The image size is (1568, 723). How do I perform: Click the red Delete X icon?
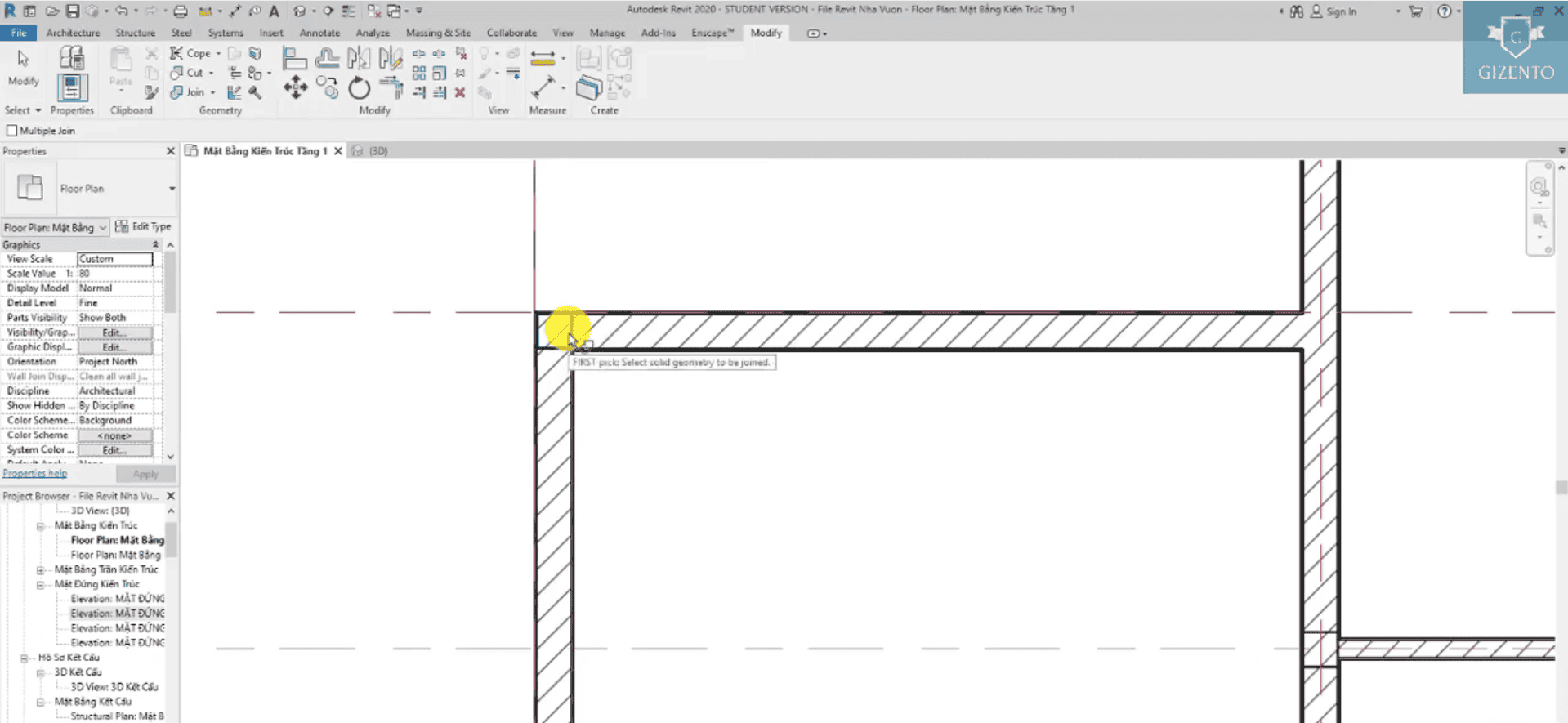click(460, 92)
